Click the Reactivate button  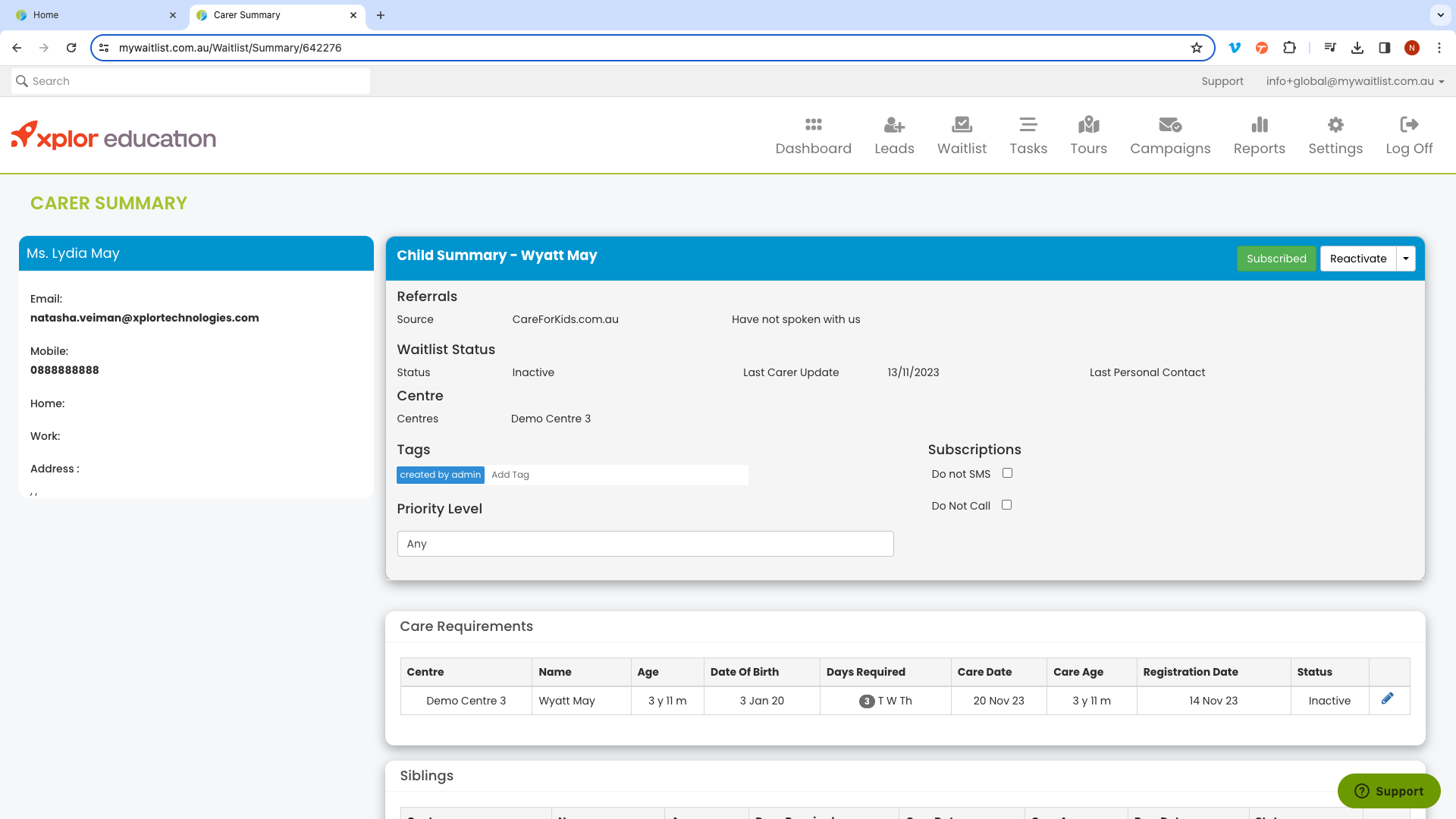[1358, 259]
